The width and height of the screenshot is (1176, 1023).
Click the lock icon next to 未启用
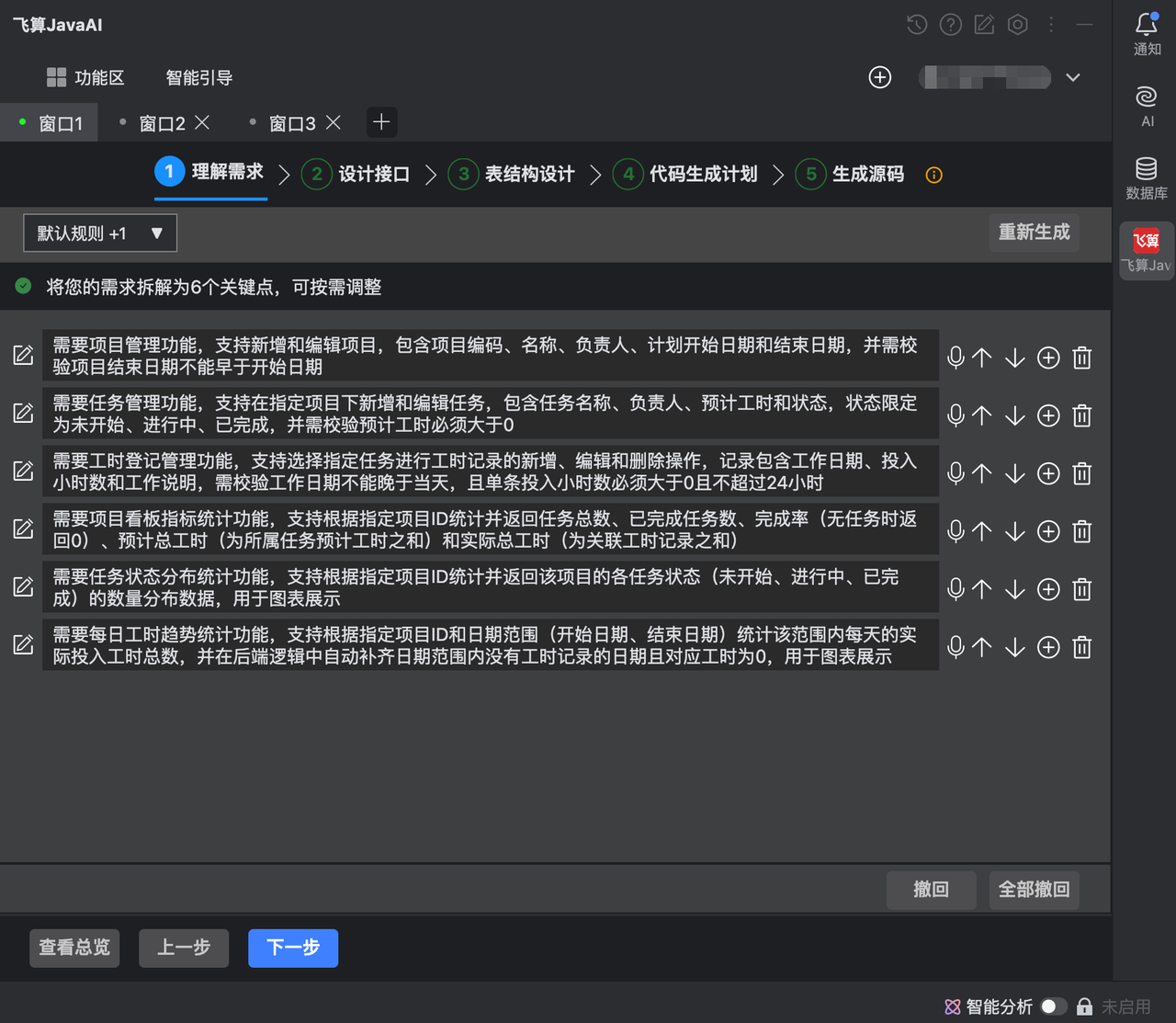tap(1085, 1006)
